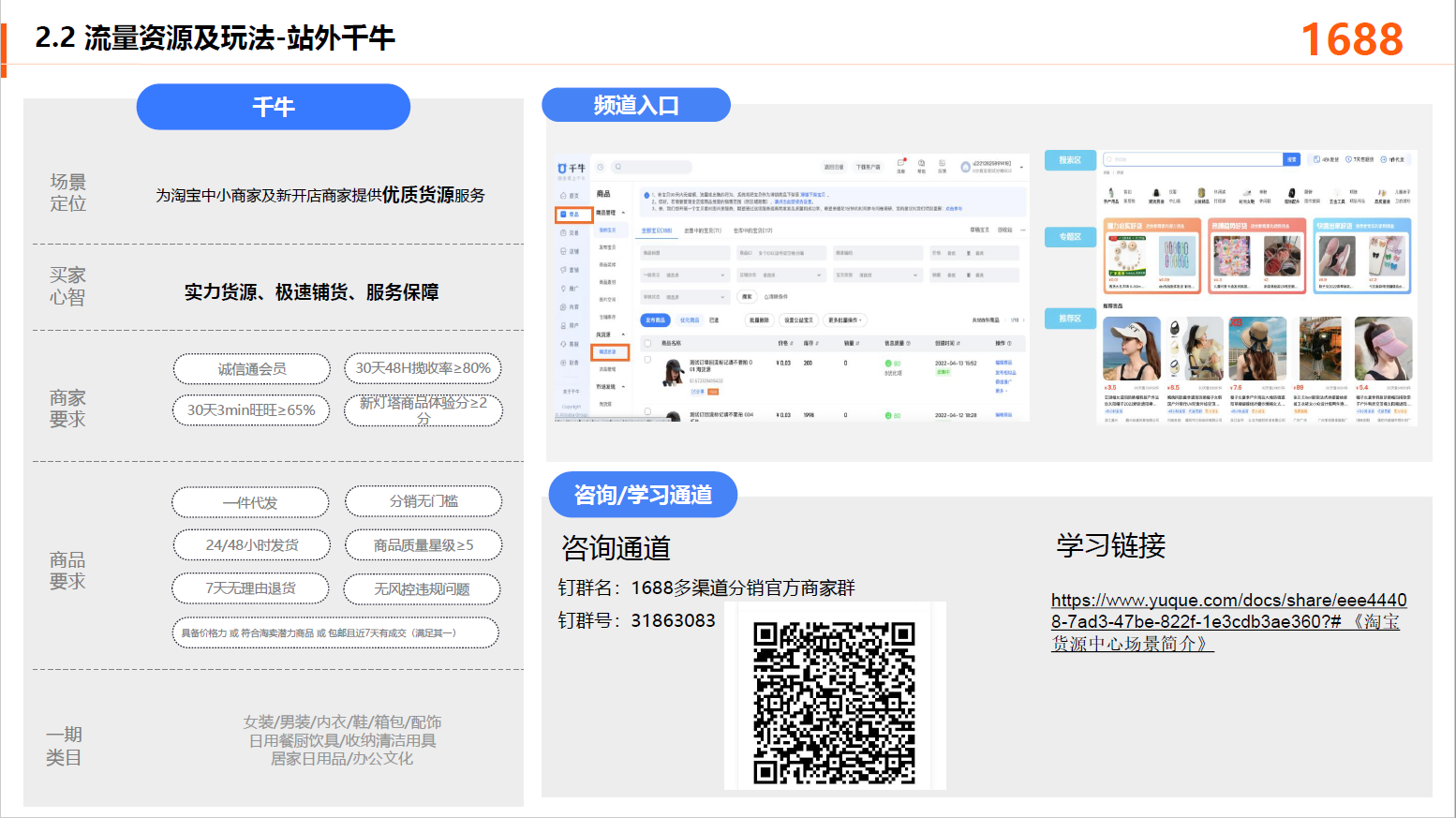Click the 千牛 logo at top left
The image size is (1456, 818).
coord(572,169)
